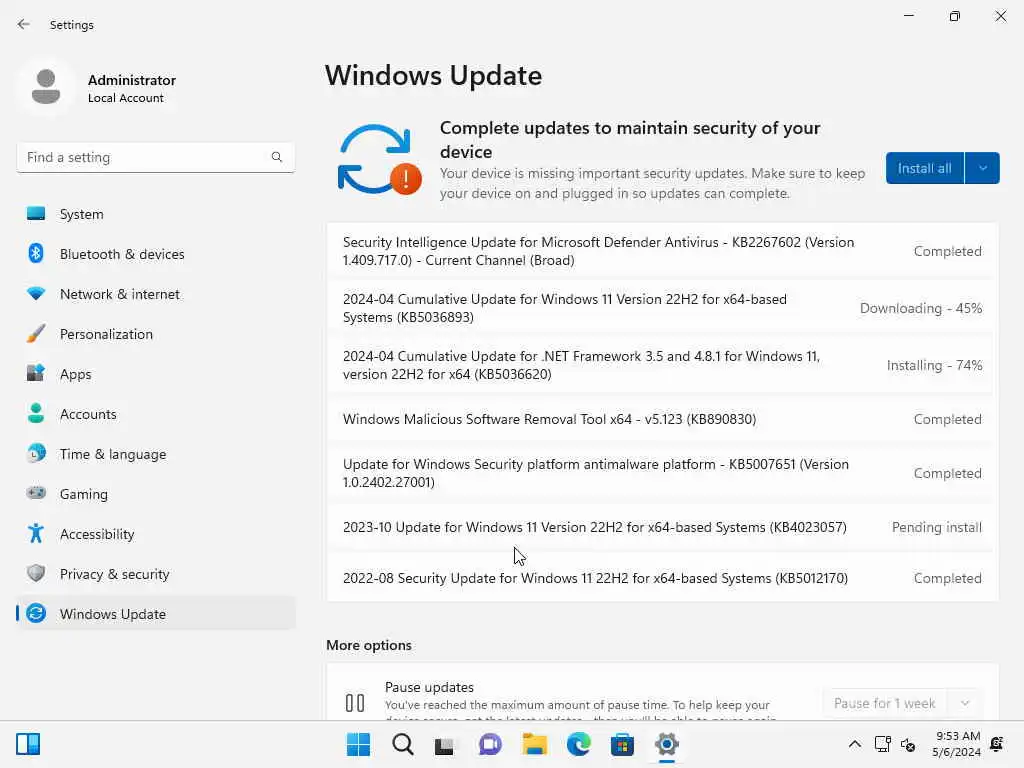The width and height of the screenshot is (1024, 768).
Task: Click the KB5036620 .NET Framework update row
Action: (x=662, y=365)
